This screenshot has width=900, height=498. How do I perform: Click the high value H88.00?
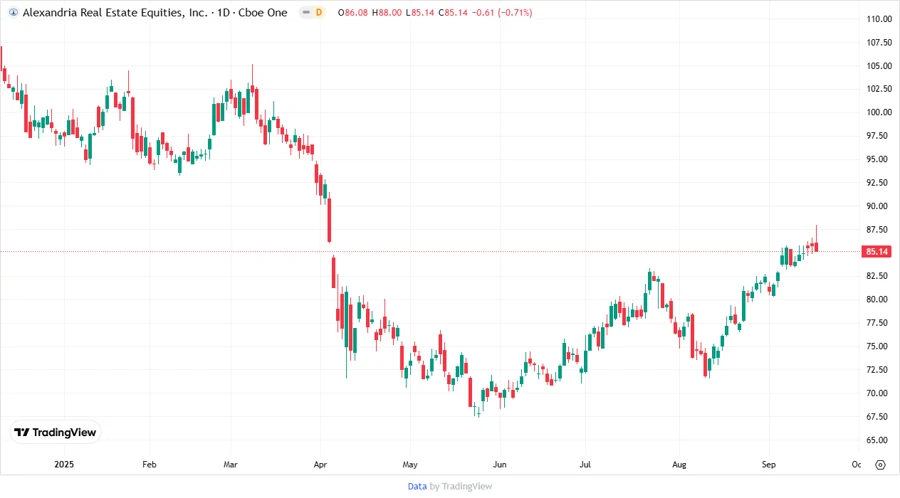point(387,13)
